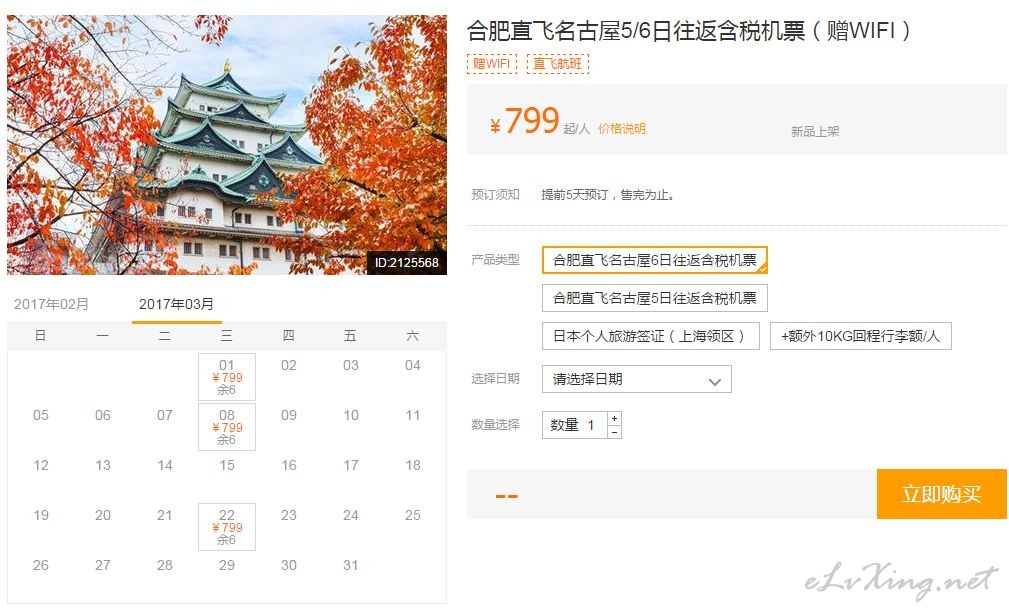
Task: Select the 2017年03月 calendar tab
Action: [176, 304]
